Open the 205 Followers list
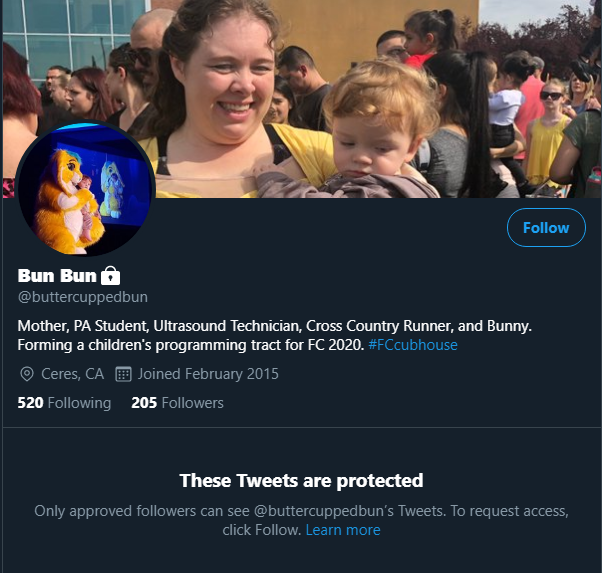This screenshot has width=602, height=573. [177, 403]
